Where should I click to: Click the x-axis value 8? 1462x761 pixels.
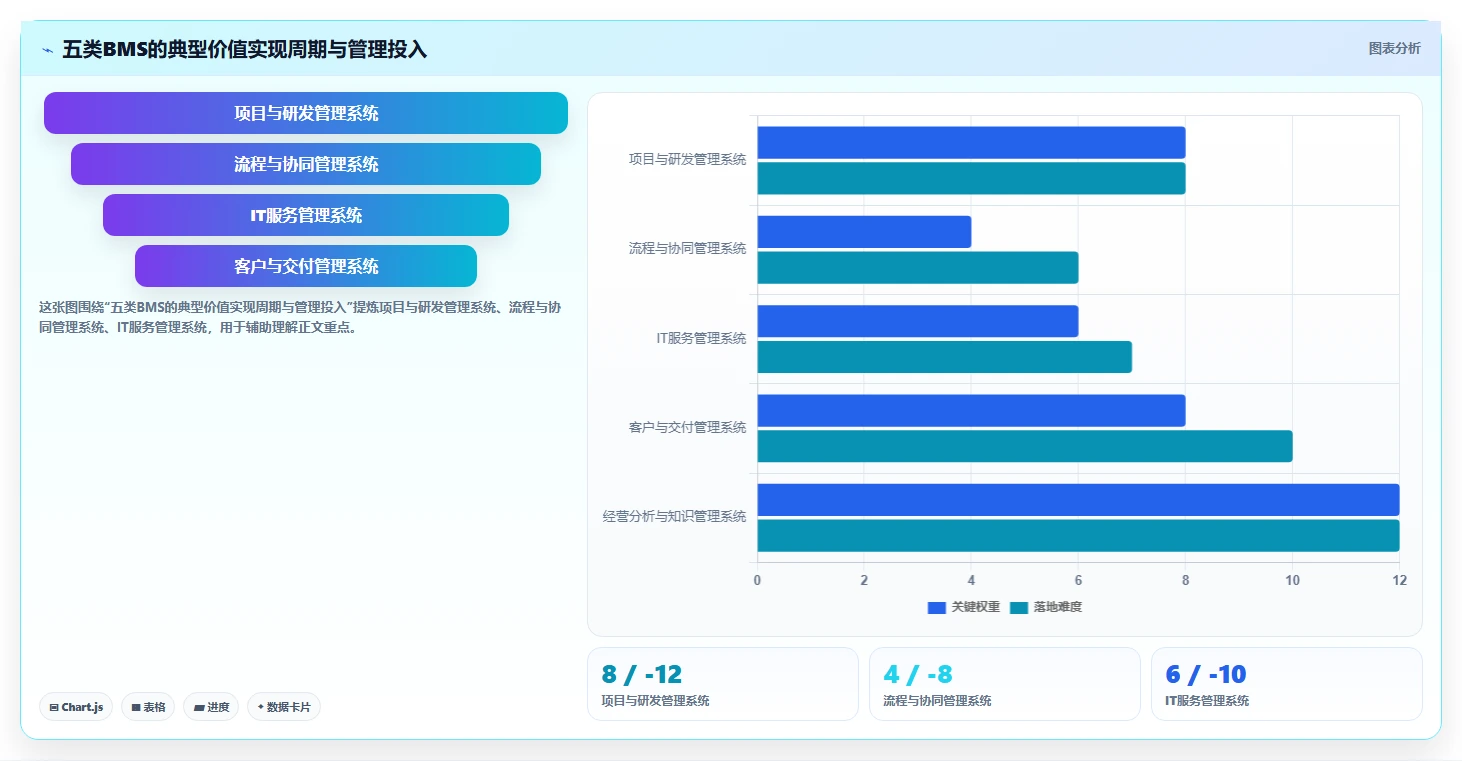[x=1185, y=580]
